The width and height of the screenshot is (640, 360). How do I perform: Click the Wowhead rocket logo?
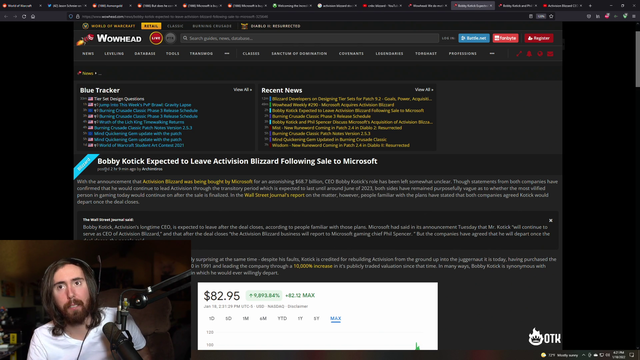coord(85,39)
